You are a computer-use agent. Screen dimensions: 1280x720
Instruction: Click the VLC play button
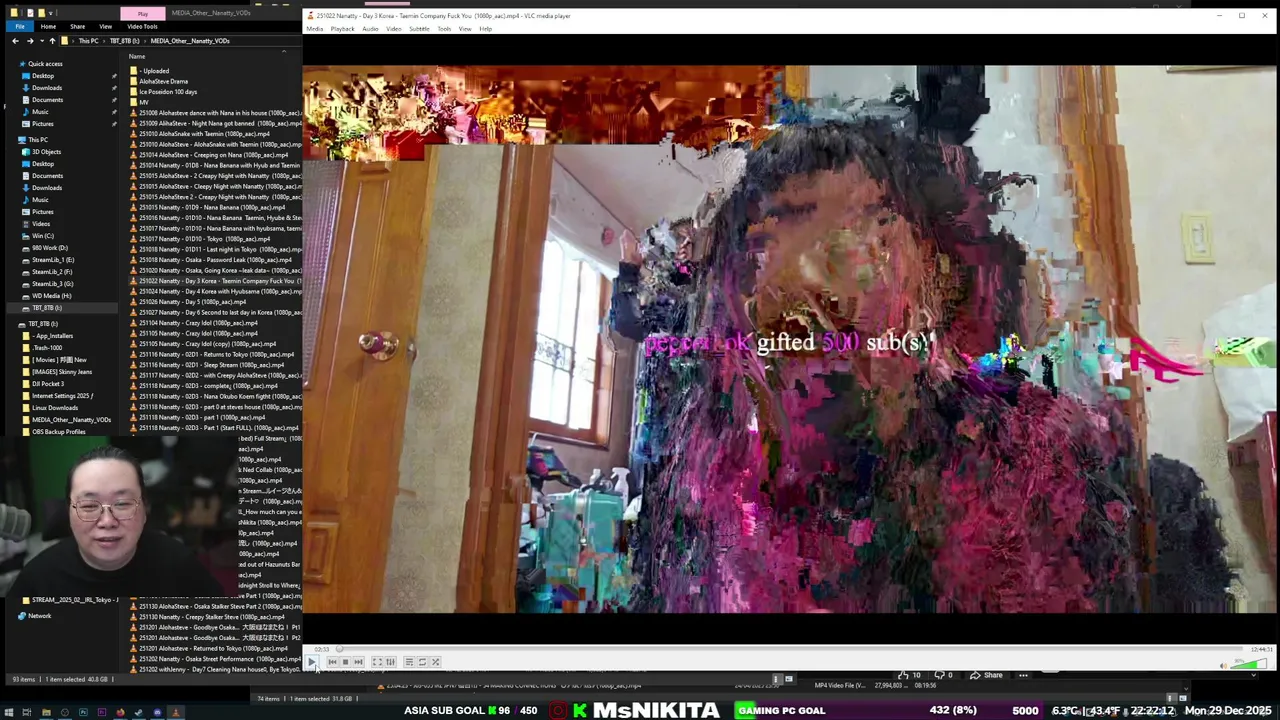click(312, 662)
